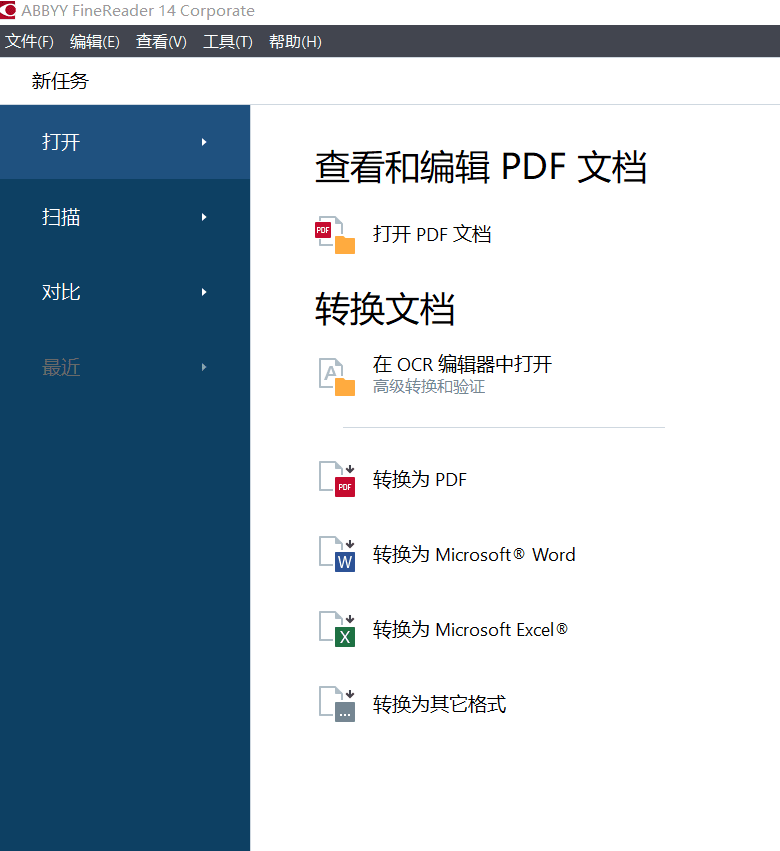Open the 查看(V) menu
Screen dimensions: 780x851
point(161,41)
